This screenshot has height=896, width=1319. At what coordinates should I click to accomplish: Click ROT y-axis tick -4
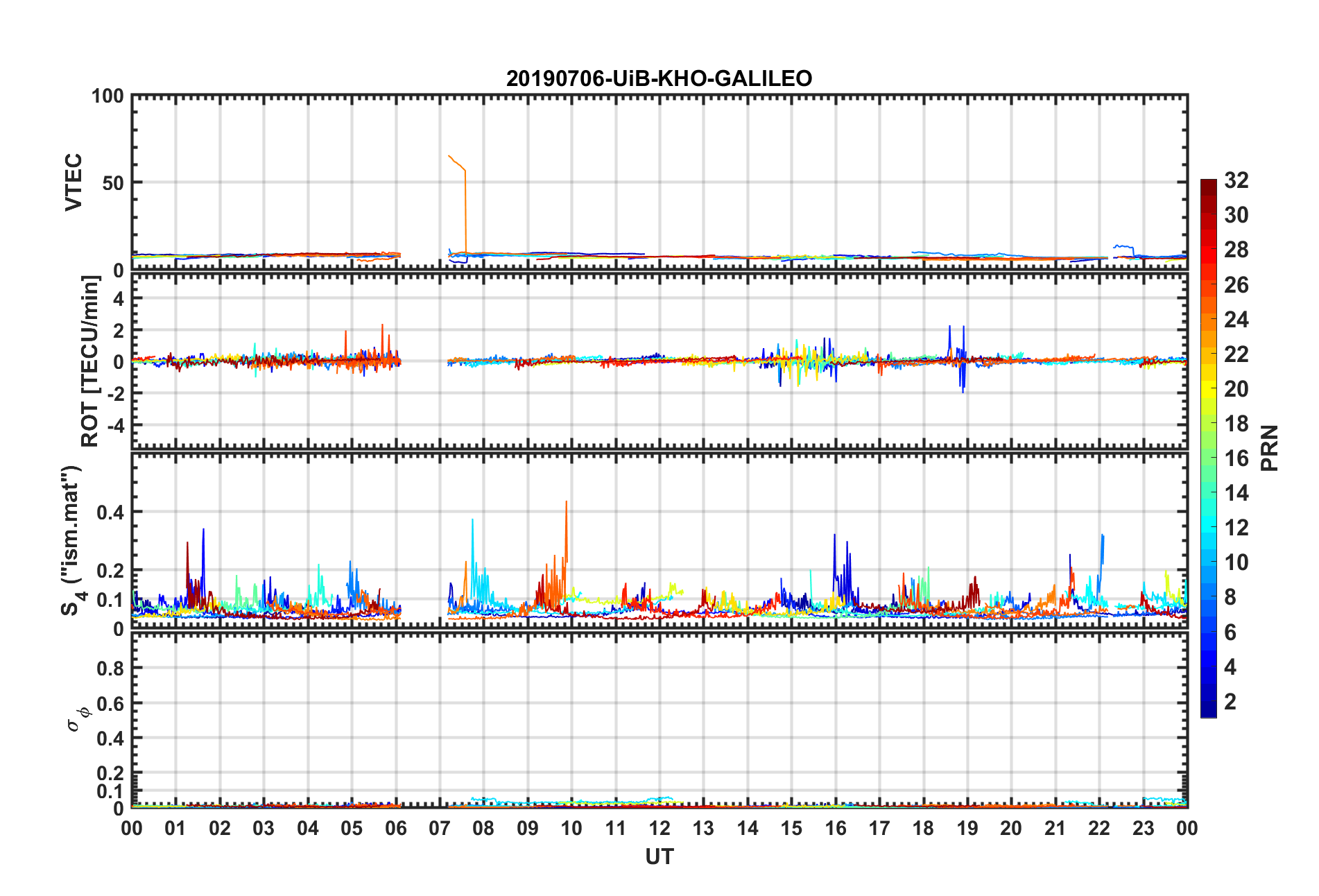point(117,424)
